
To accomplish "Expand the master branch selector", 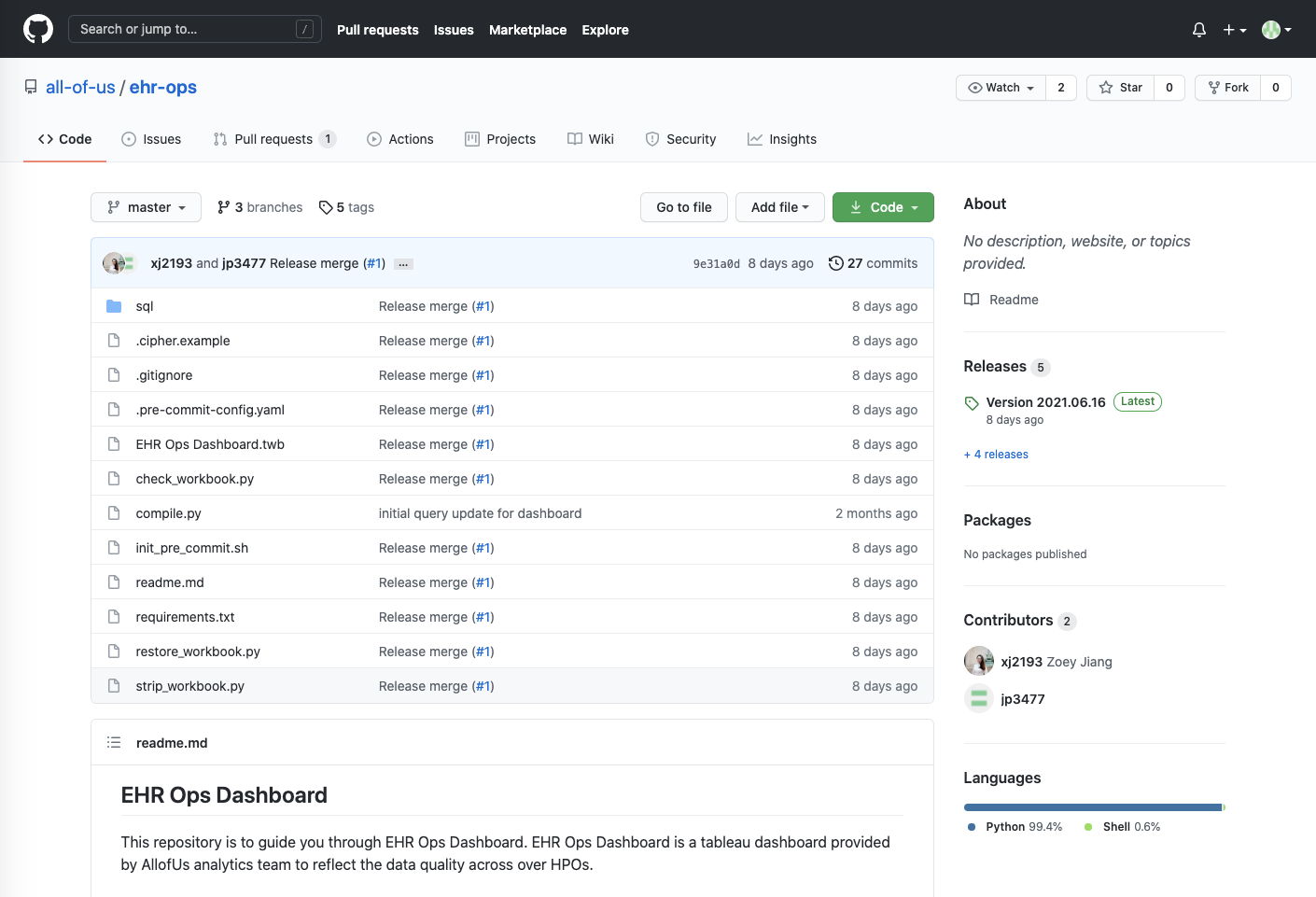I will (x=147, y=207).
